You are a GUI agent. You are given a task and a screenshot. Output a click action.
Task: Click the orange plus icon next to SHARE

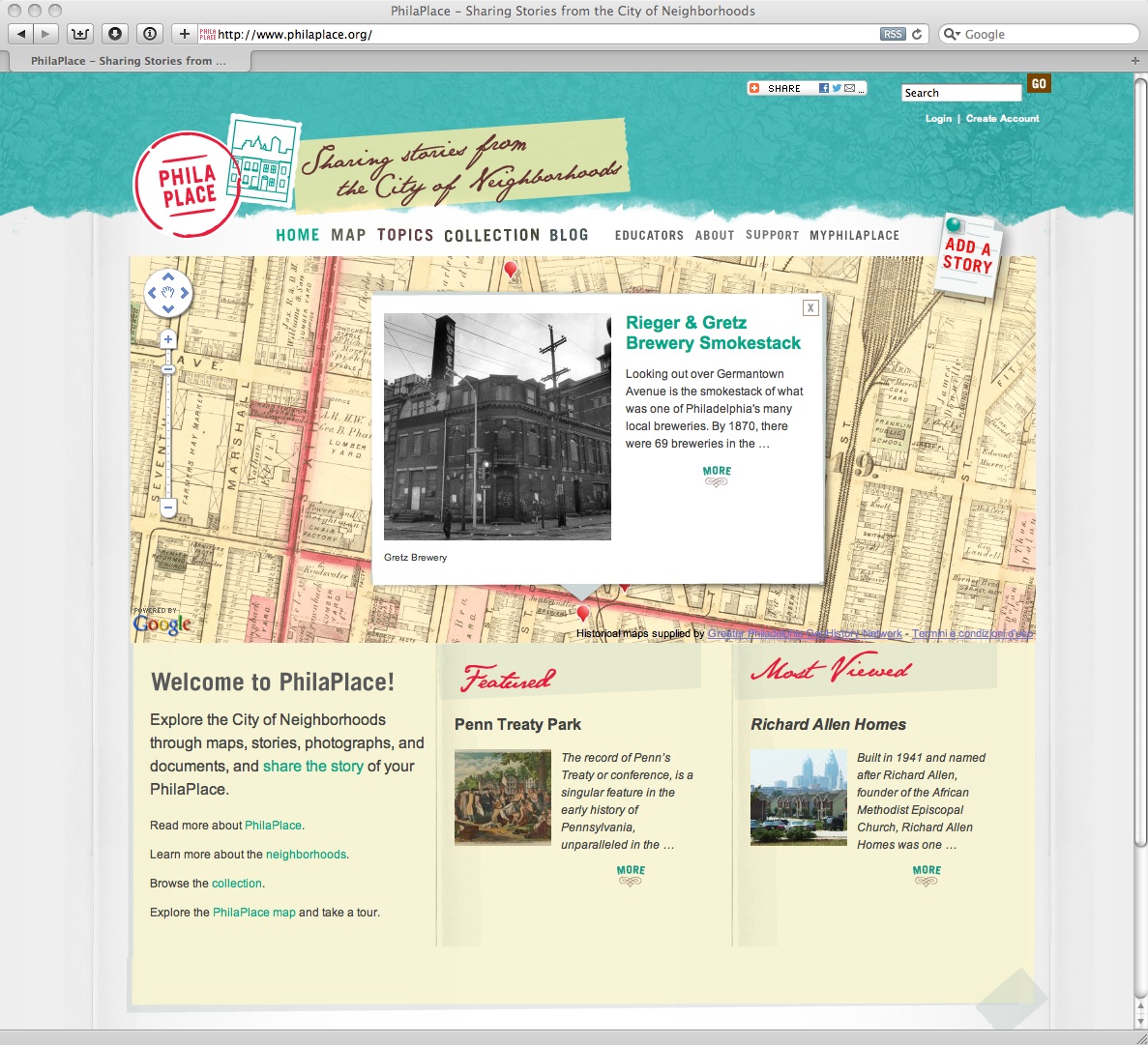tap(754, 89)
